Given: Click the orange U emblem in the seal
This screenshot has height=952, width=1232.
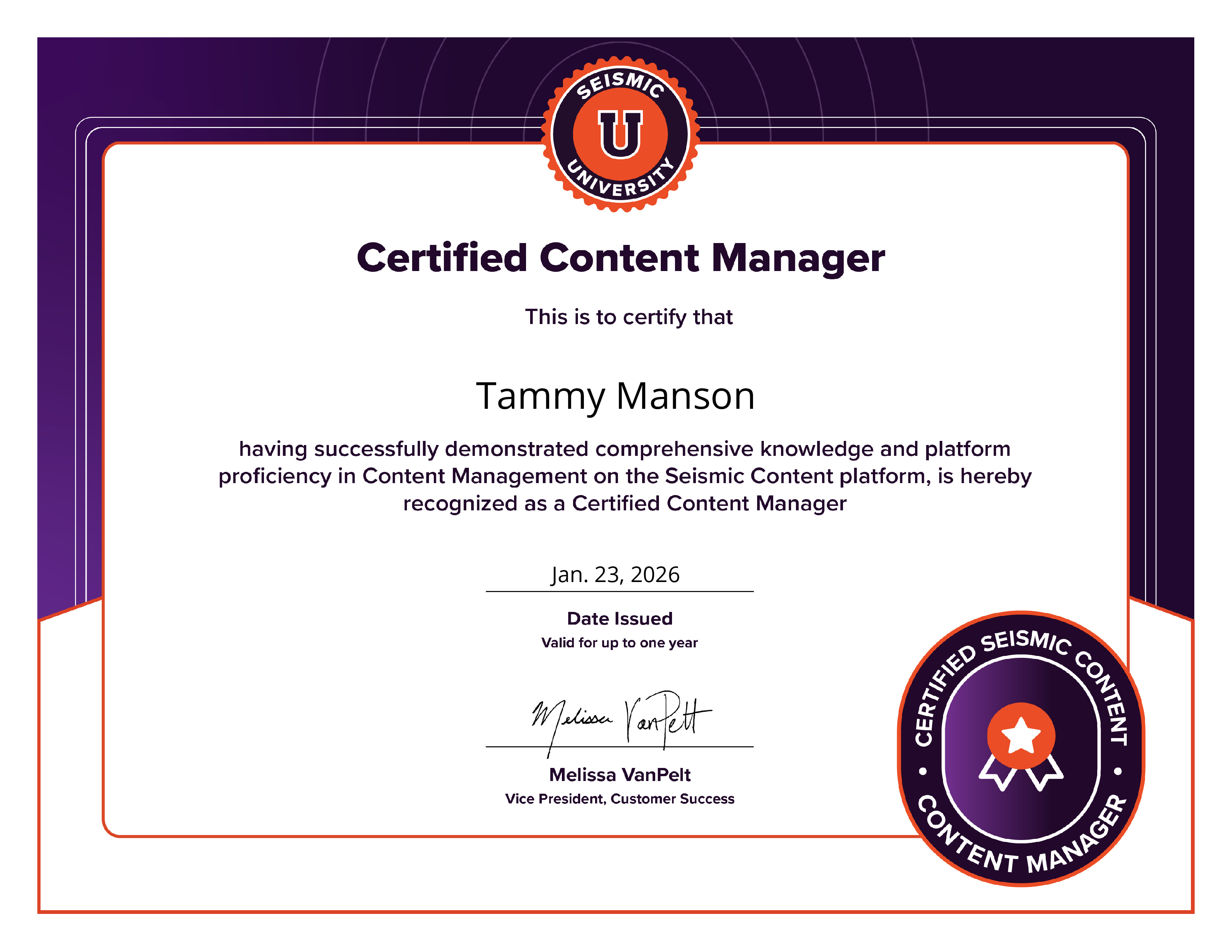Looking at the screenshot, I should coord(620,134).
